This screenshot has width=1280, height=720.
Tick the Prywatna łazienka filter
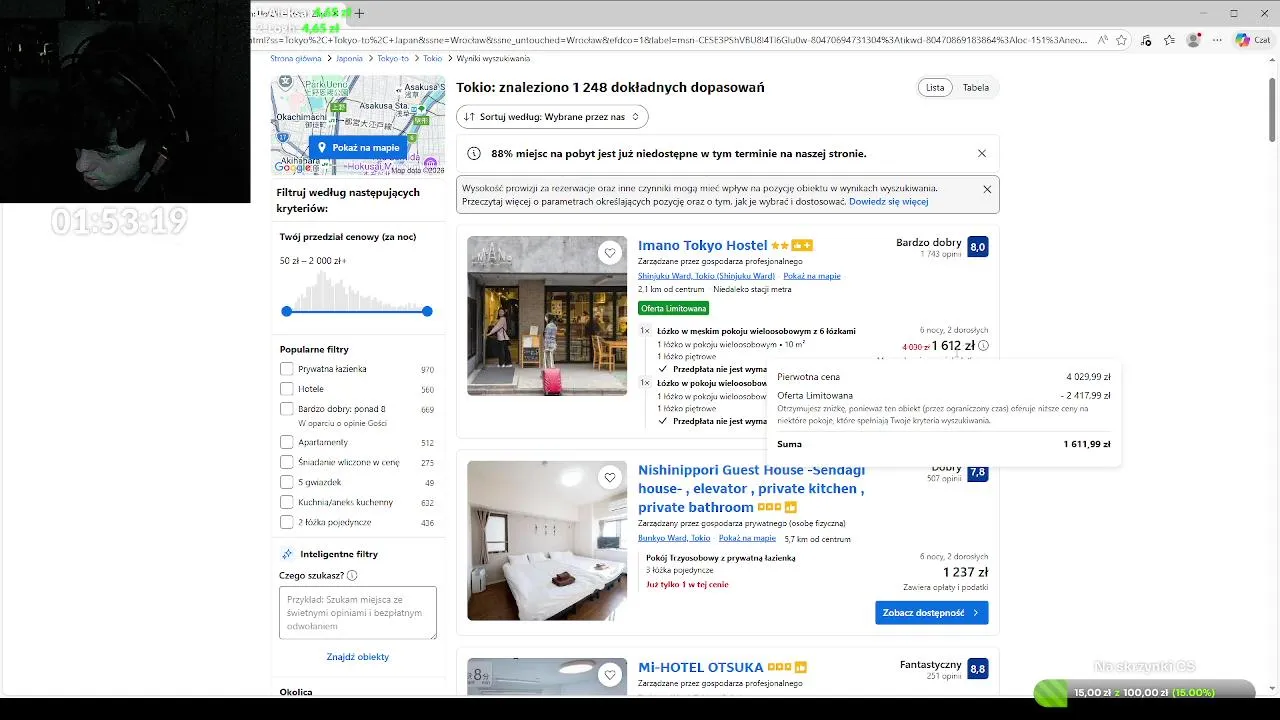(x=287, y=369)
